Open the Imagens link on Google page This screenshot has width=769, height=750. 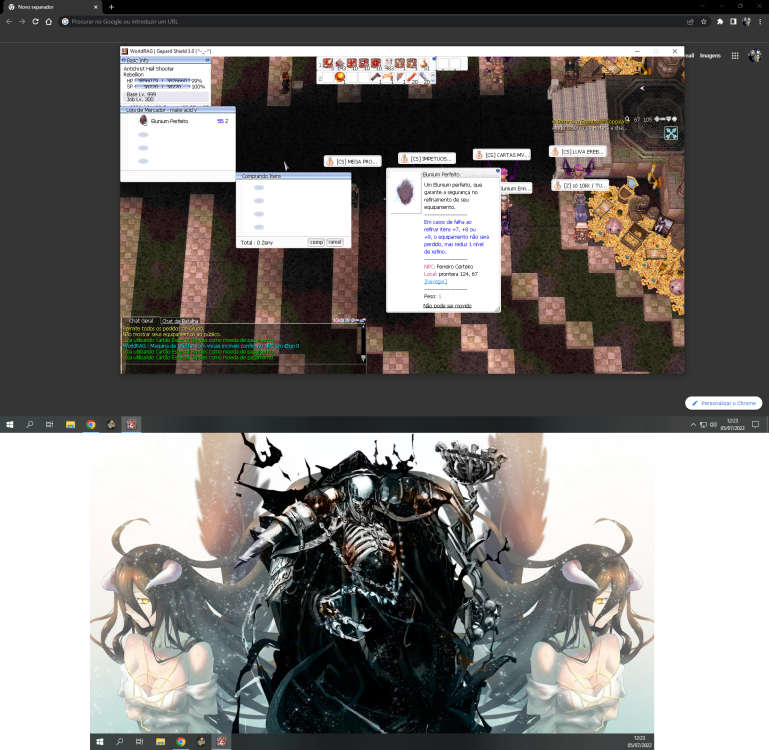pyautogui.click(x=710, y=55)
